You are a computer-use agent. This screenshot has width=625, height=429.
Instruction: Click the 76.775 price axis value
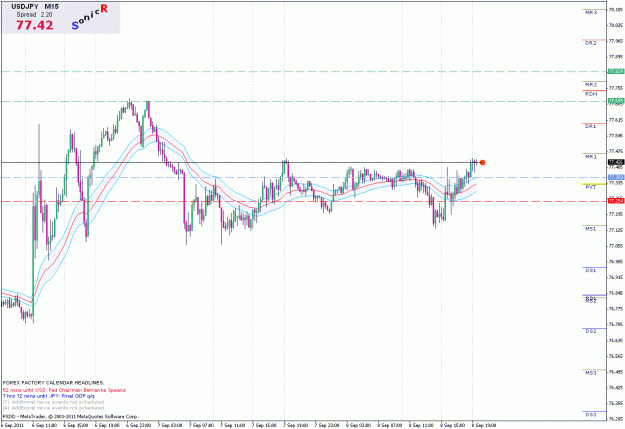[x=617, y=309]
